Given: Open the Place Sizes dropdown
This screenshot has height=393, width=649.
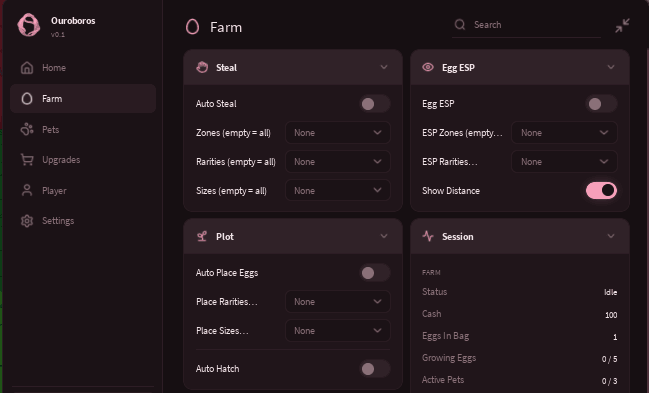Looking at the screenshot, I should click(x=338, y=330).
